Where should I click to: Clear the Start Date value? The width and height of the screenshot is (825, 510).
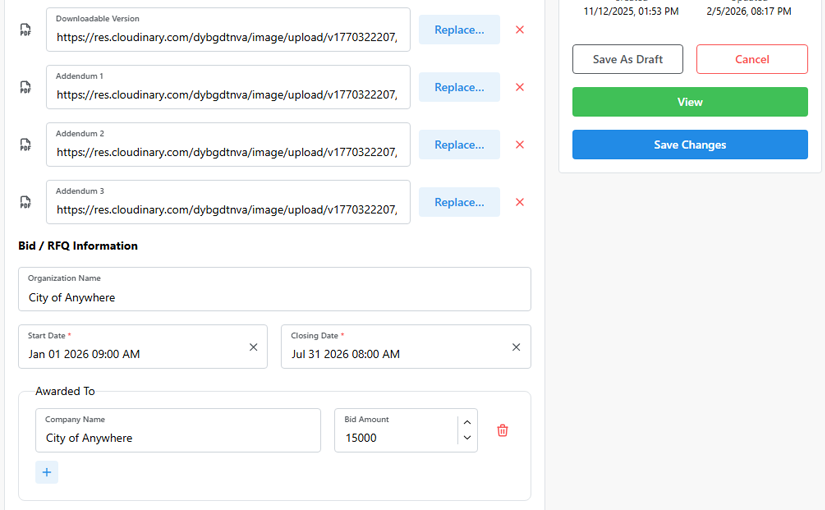click(253, 347)
